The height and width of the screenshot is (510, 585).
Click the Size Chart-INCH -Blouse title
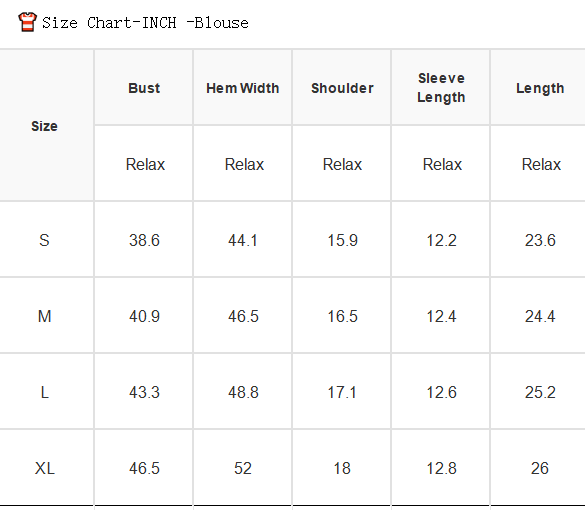145,23
